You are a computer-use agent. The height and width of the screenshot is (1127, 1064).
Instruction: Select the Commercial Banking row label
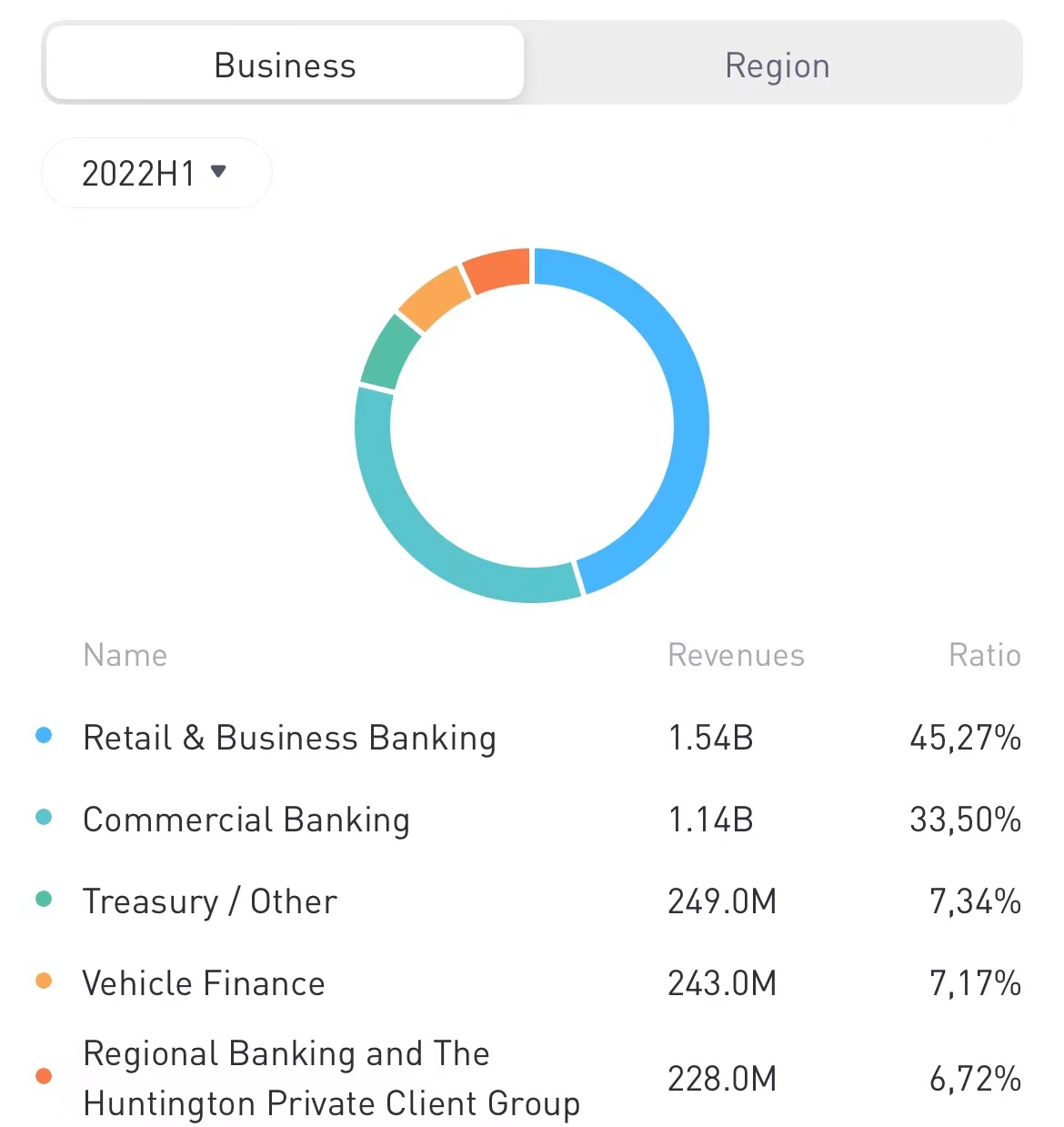click(x=246, y=819)
